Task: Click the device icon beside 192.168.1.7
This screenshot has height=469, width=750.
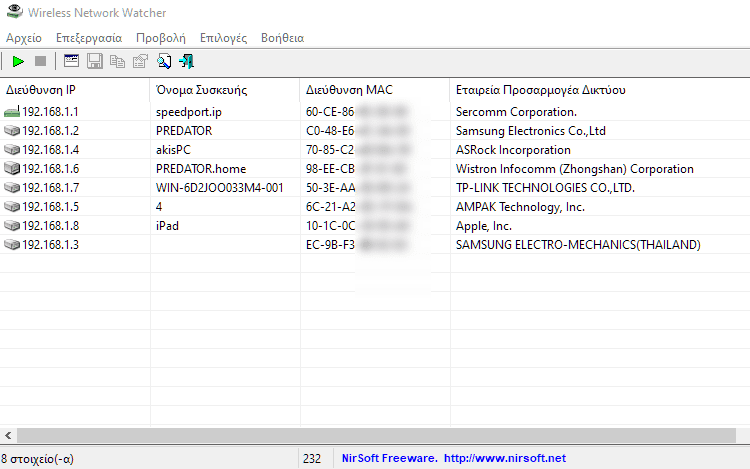Action: pyautogui.click(x=12, y=187)
